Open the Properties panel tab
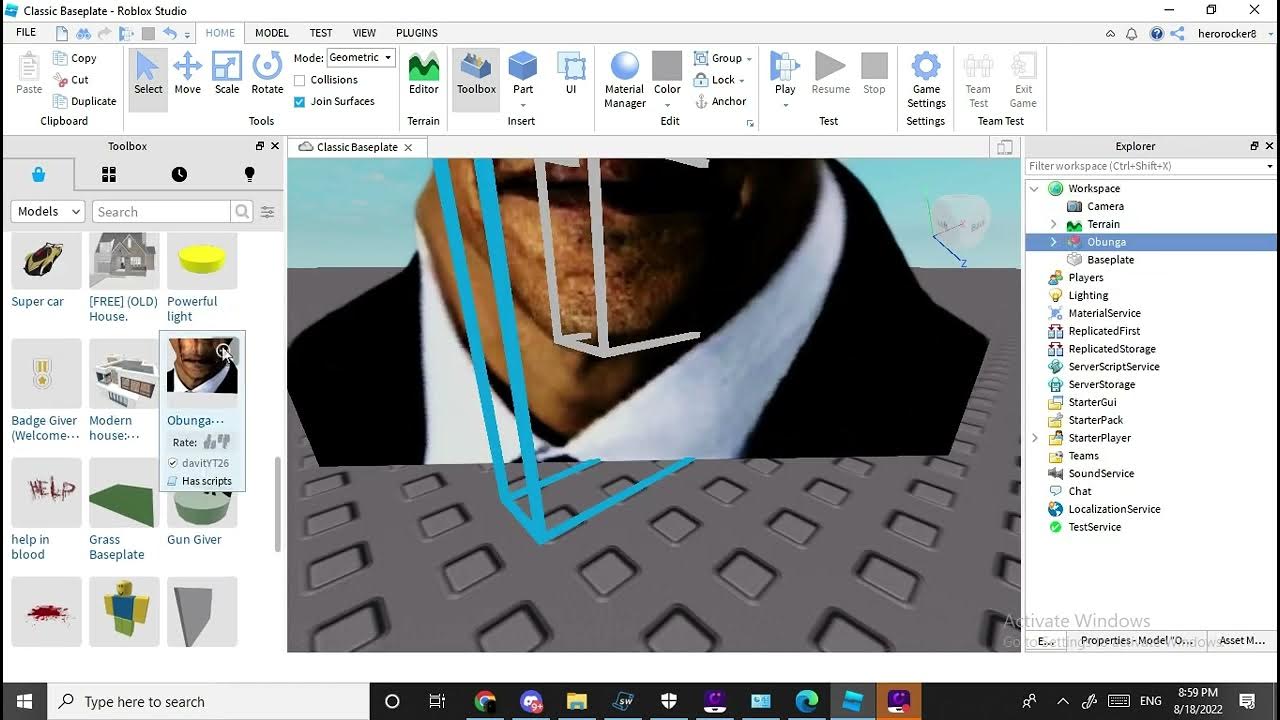The image size is (1280, 720). tap(1136, 641)
